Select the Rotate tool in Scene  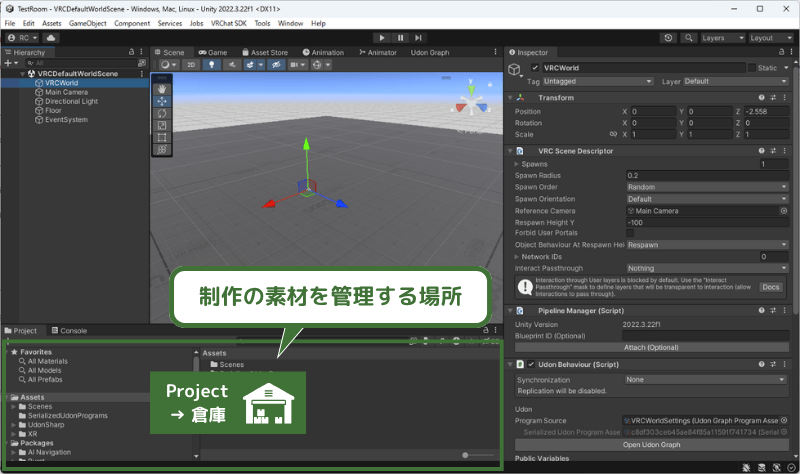click(162, 113)
